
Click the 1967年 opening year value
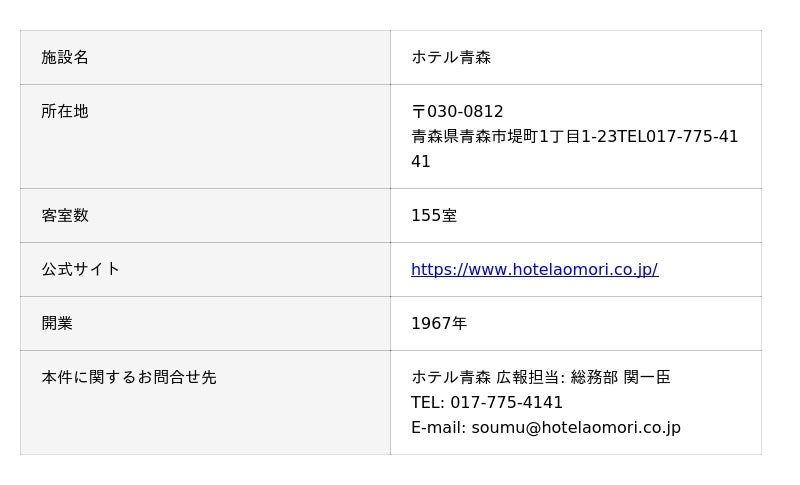point(439,323)
